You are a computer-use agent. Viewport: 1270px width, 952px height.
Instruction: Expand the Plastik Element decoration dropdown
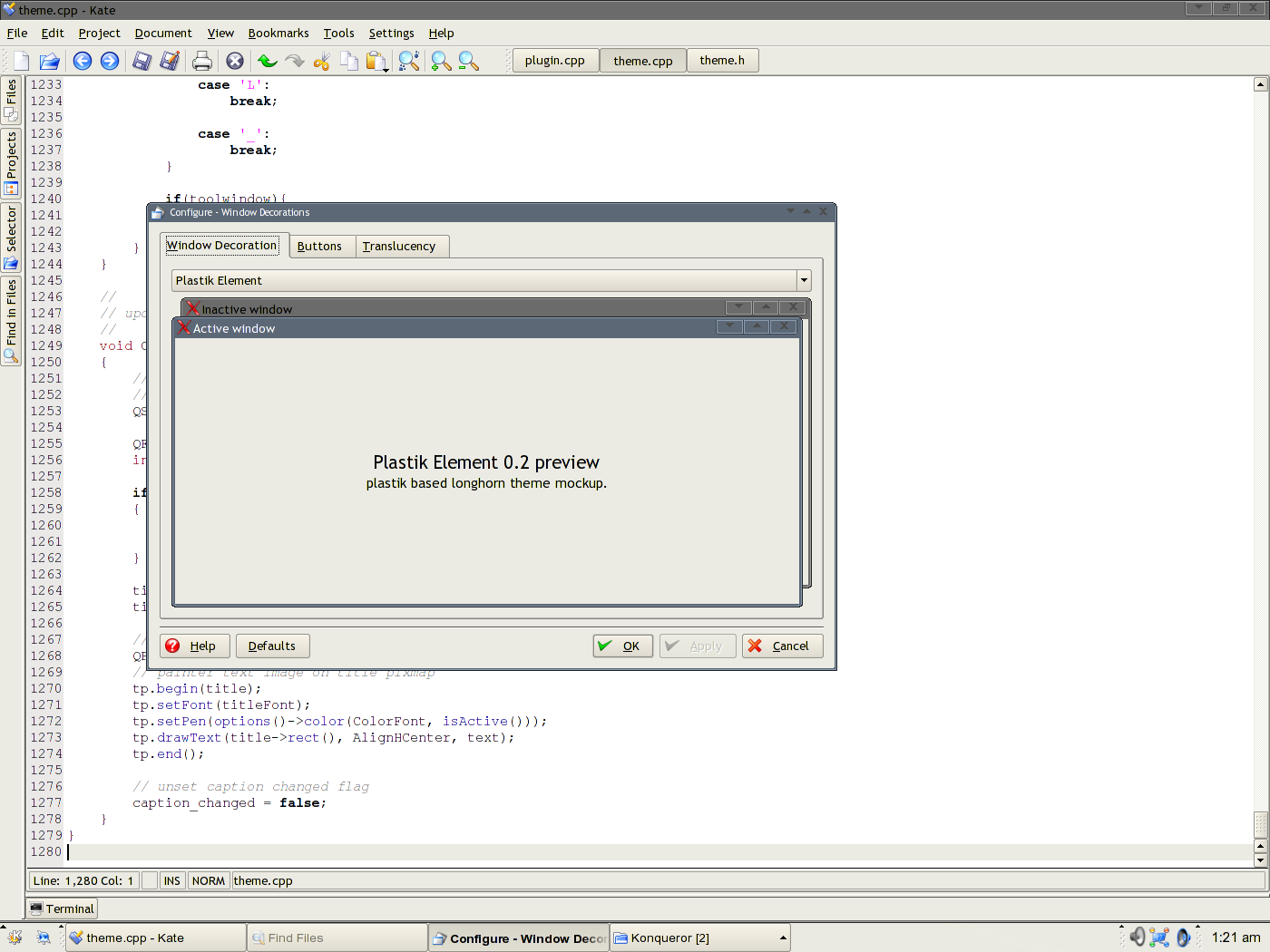[x=804, y=280]
